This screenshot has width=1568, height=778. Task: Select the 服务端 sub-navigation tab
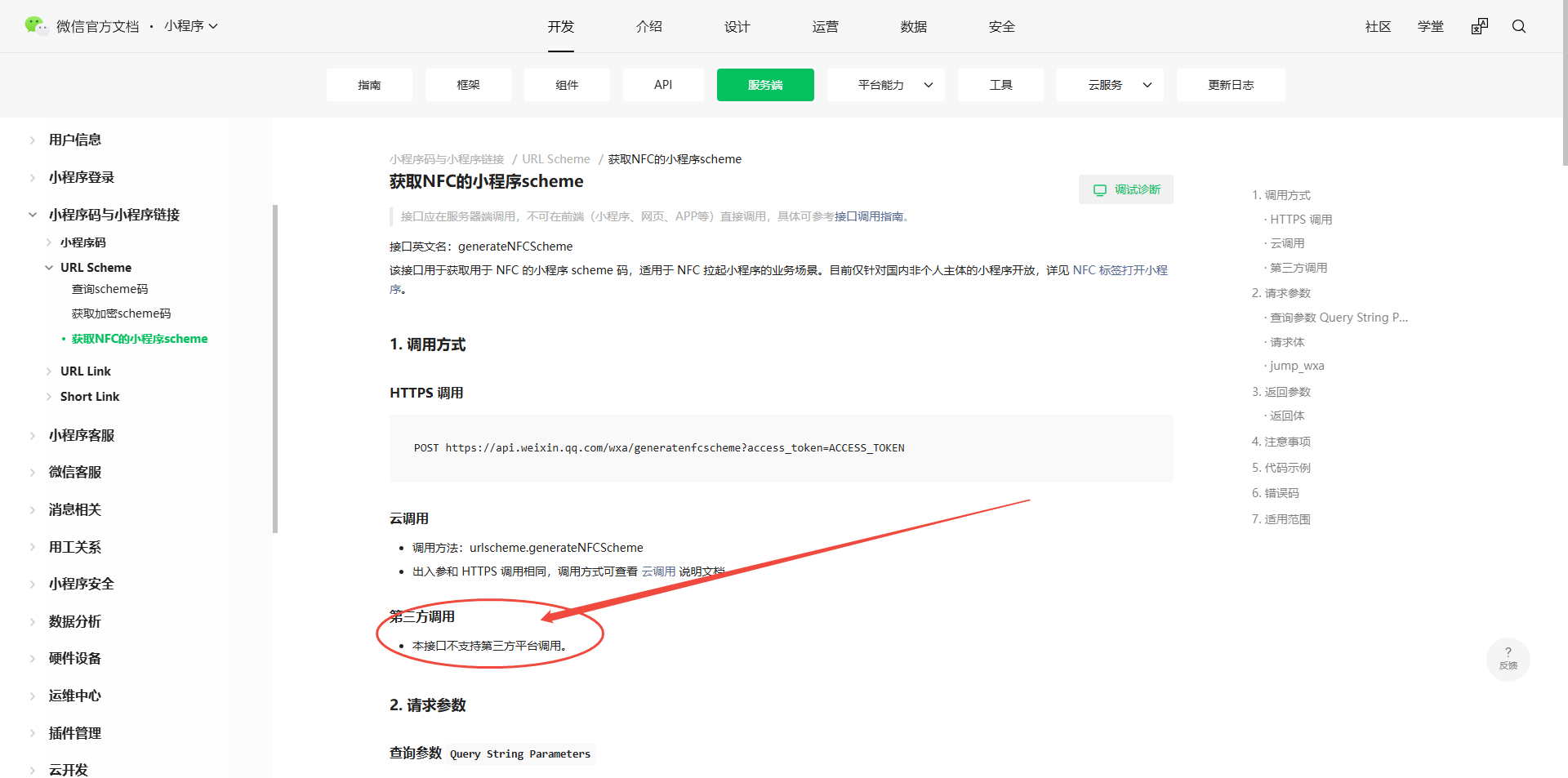[765, 85]
